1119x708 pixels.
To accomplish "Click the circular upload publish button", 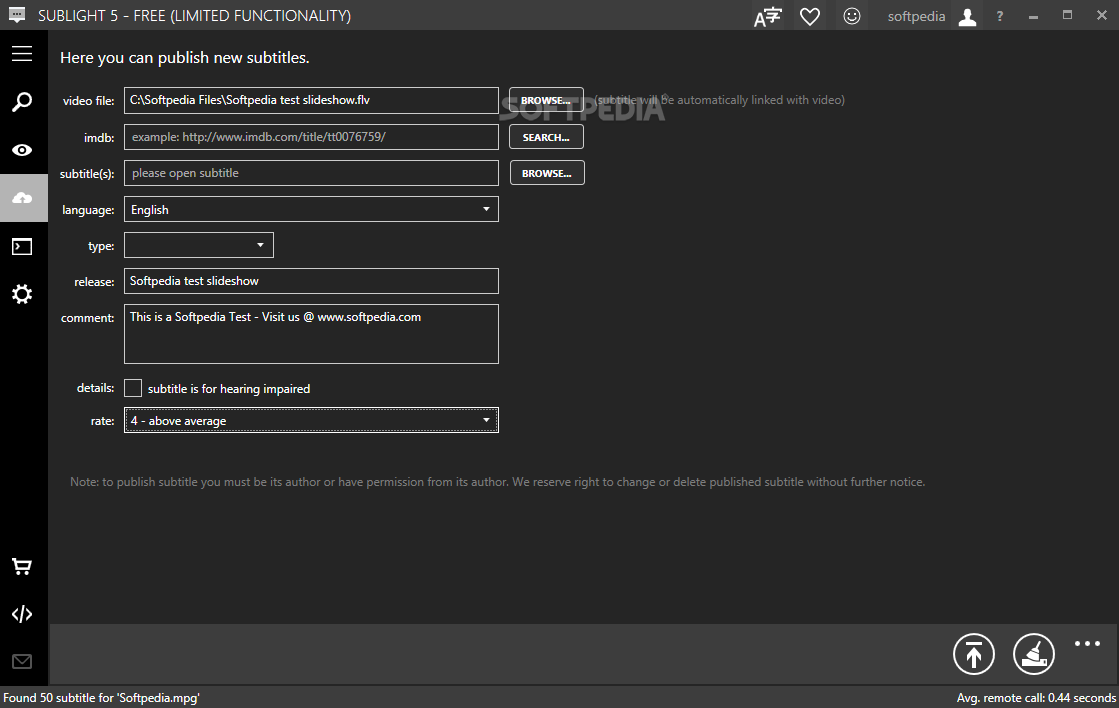I will [x=974, y=654].
